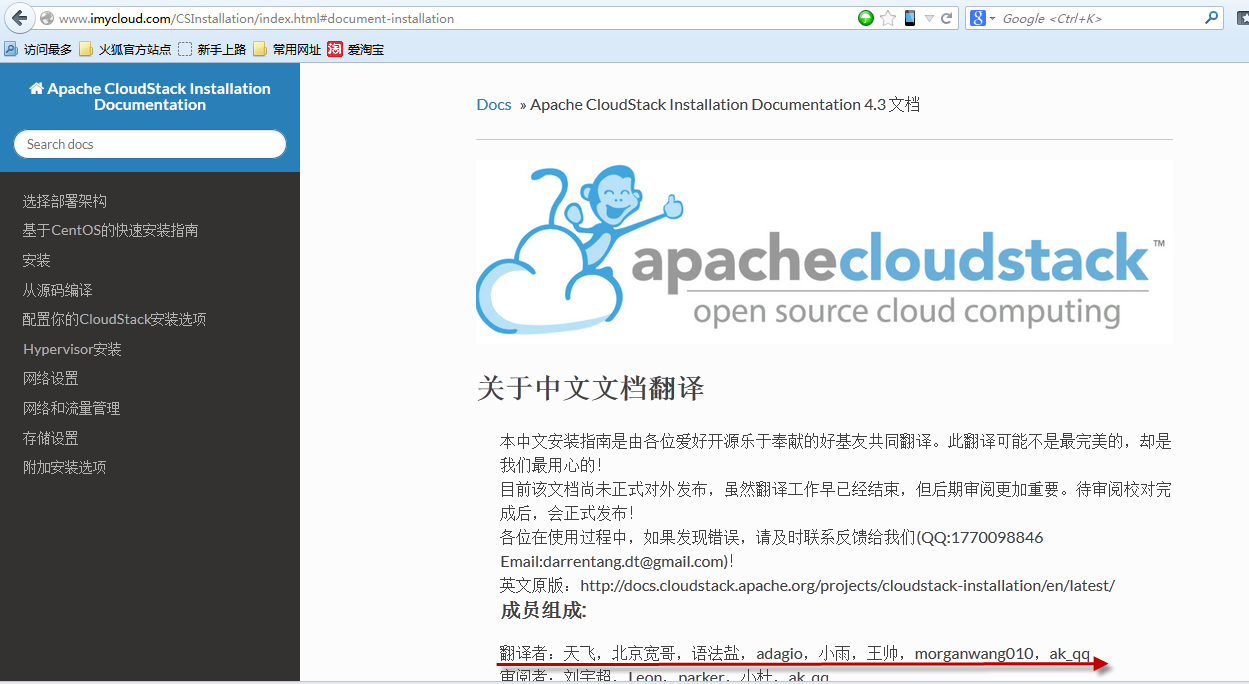Click the globe site identity icon
Screen dimensions: 1249x684
pyautogui.click(x=46, y=18)
